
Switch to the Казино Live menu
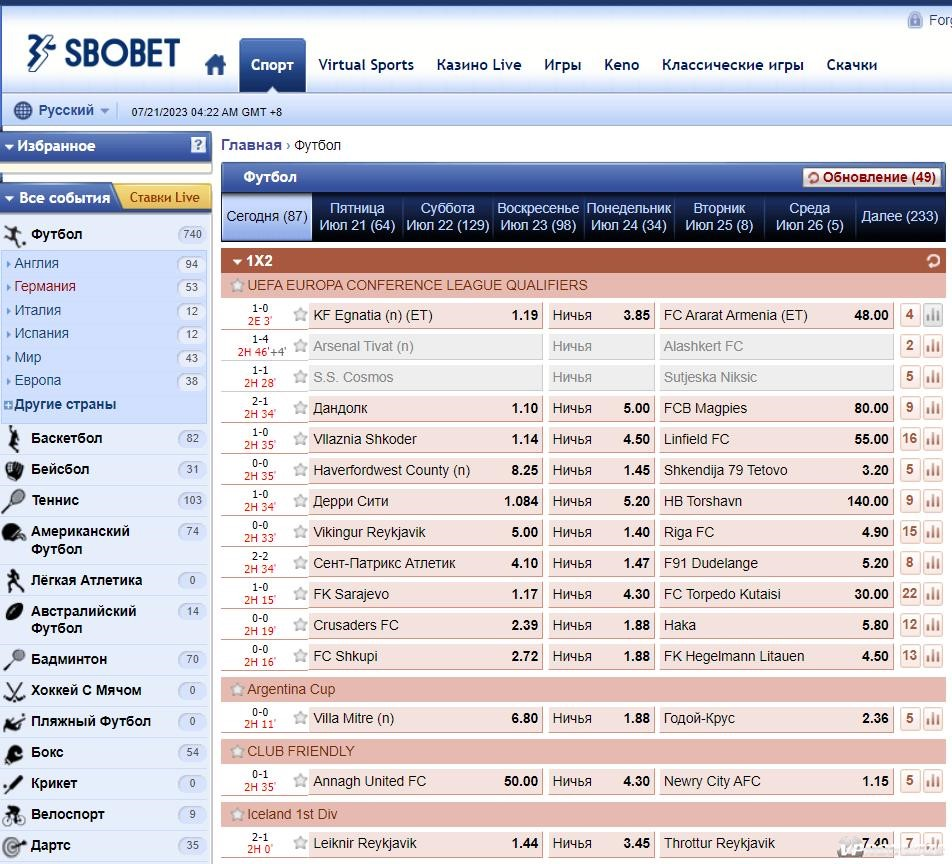(x=479, y=65)
